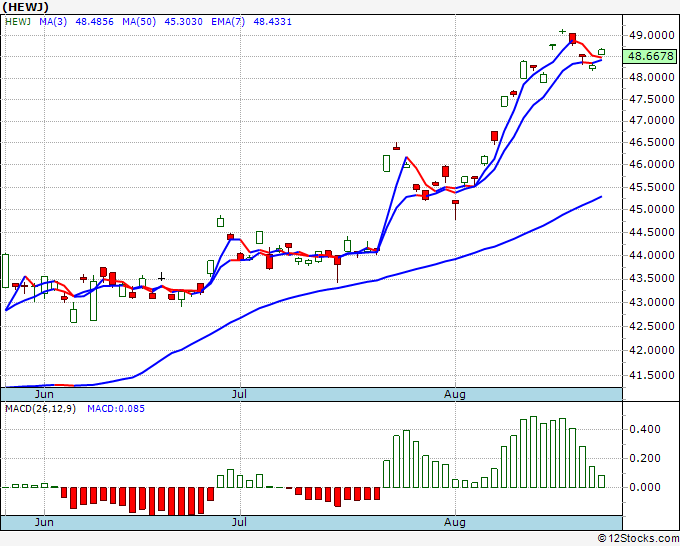Select the MA(3) value 48.4856
This screenshot has width=680, height=546.
pos(95,22)
